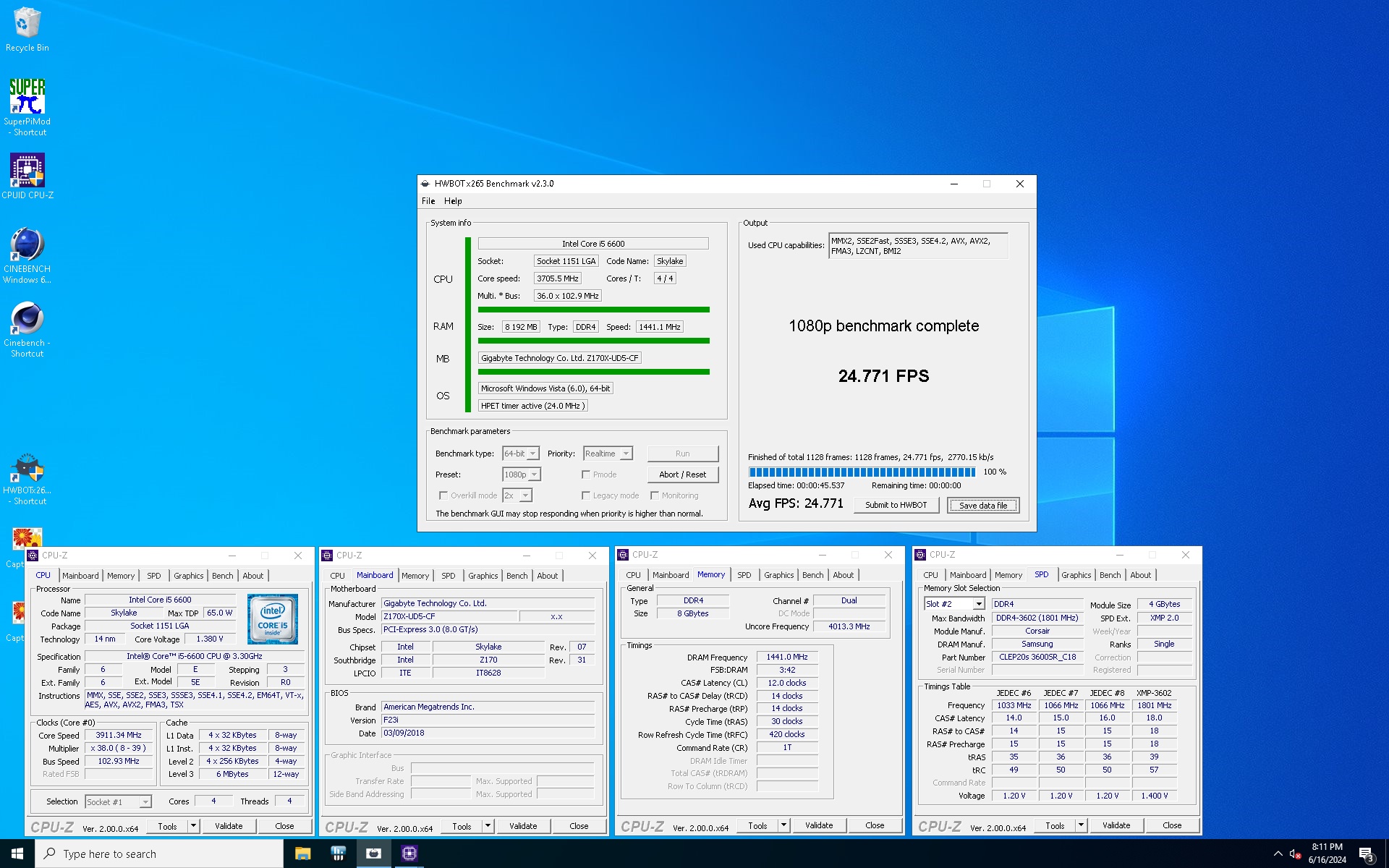1389x868 pixels.
Task: Toggle the Monitoring checkbox
Action: tap(655, 495)
